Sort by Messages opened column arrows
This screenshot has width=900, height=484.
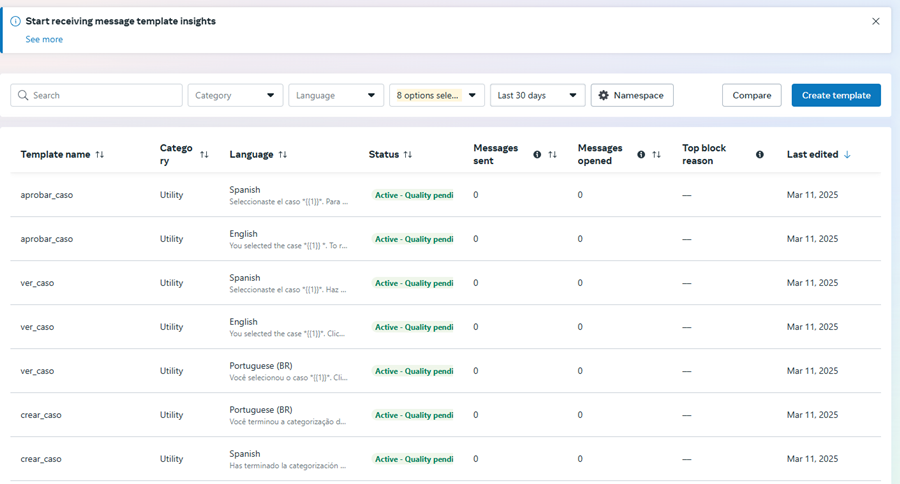(657, 155)
